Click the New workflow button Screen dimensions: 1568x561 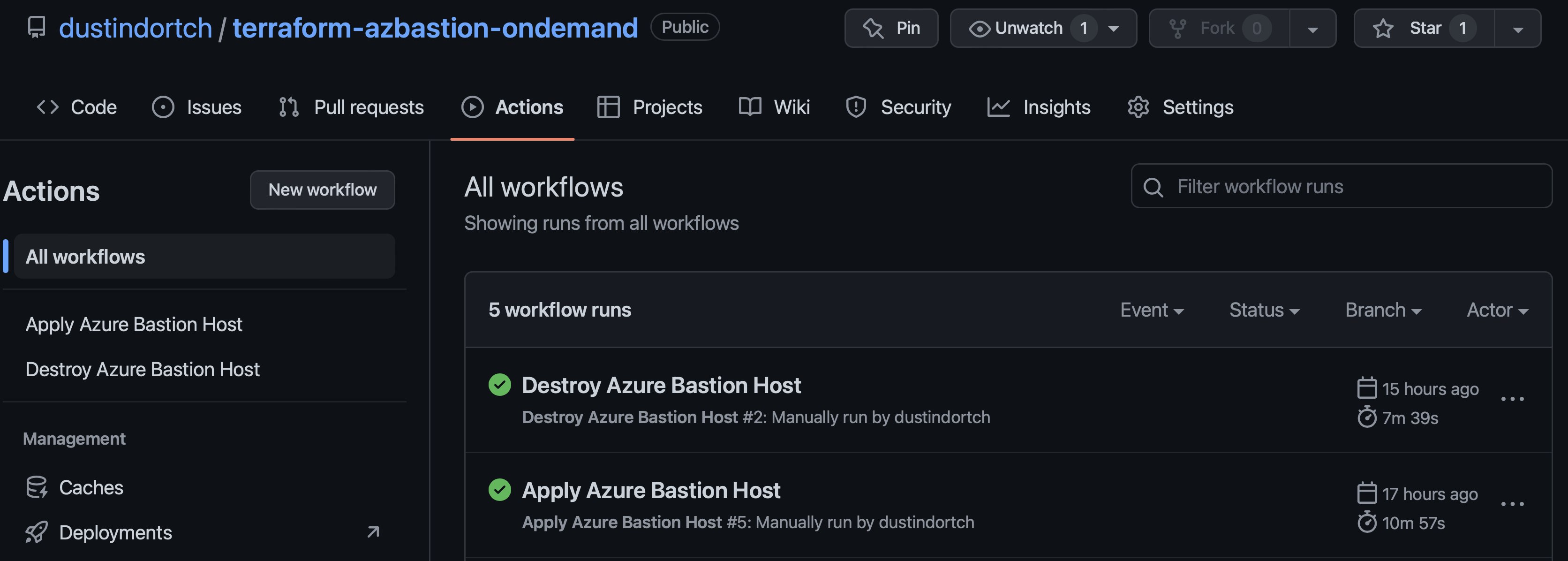tap(322, 190)
